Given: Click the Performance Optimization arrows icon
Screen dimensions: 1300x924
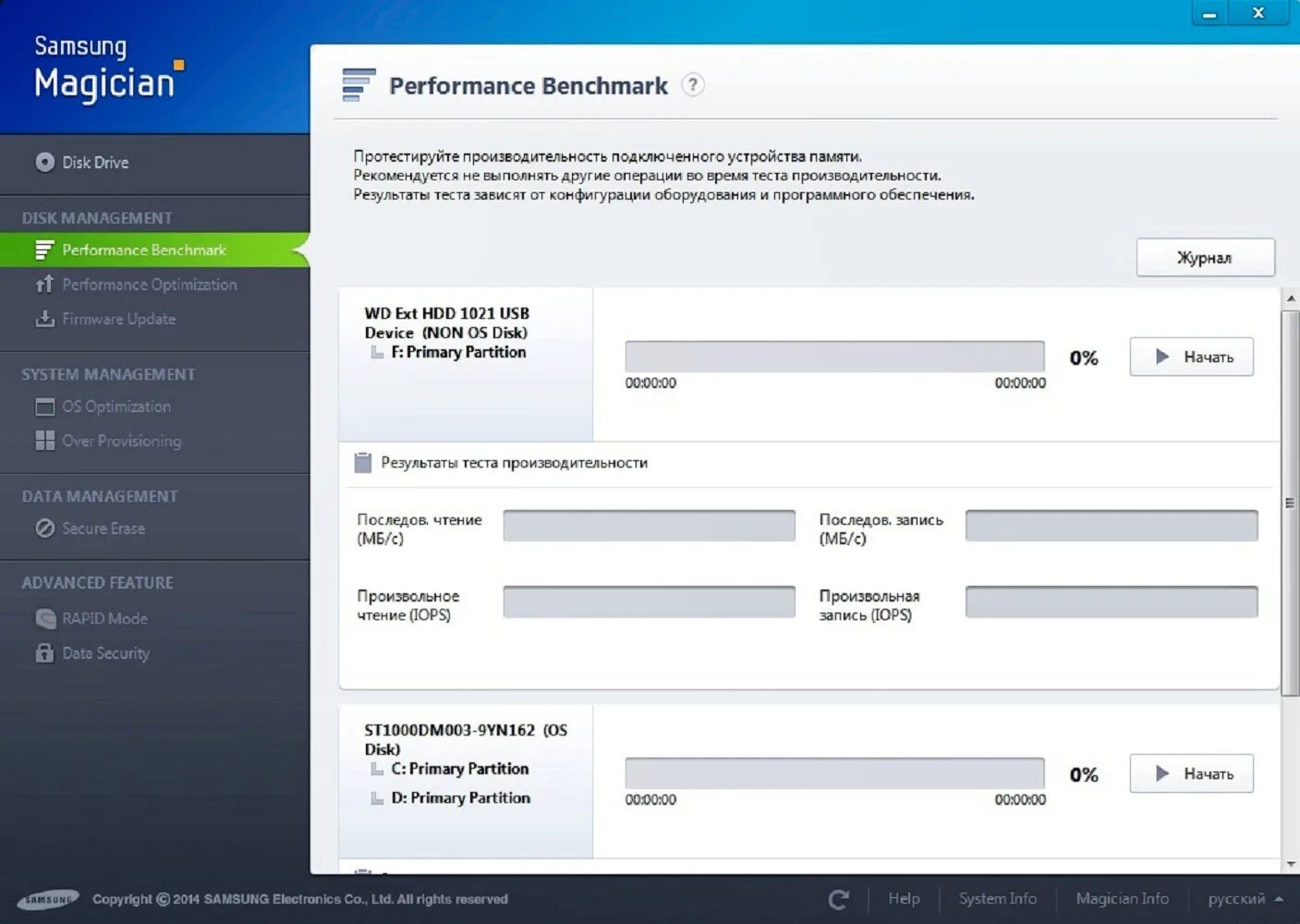Looking at the screenshot, I should point(44,284).
